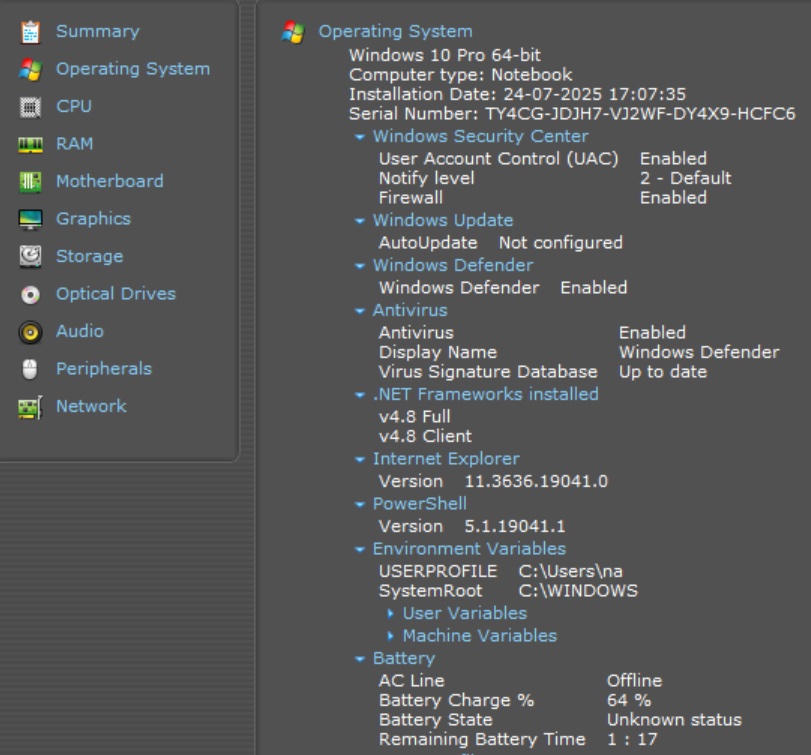The height and width of the screenshot is (755, 811).
Task: Click the Graphics monitor icon
Action: (x=30, y=219)
